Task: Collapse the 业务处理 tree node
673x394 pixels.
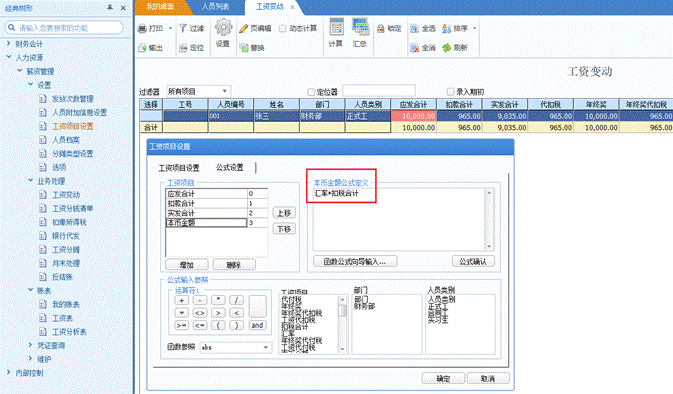Action: click(30, 180)
